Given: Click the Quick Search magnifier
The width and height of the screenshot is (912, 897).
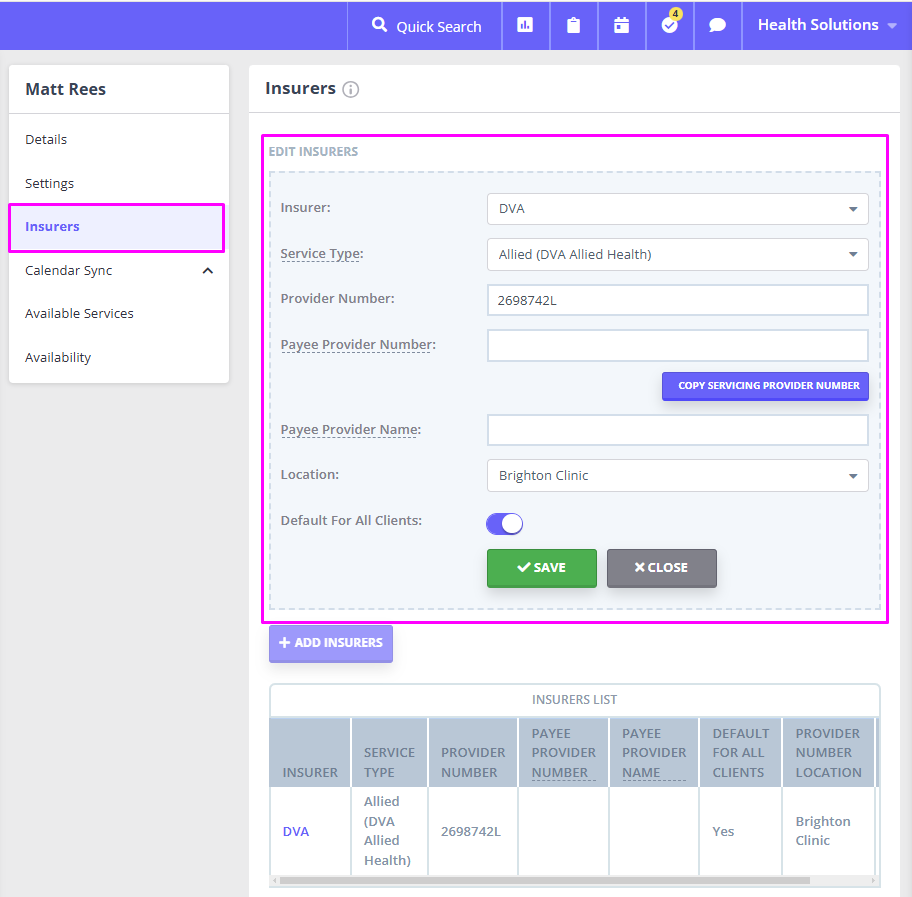Looking at the screenshot, I should [379, 25].
